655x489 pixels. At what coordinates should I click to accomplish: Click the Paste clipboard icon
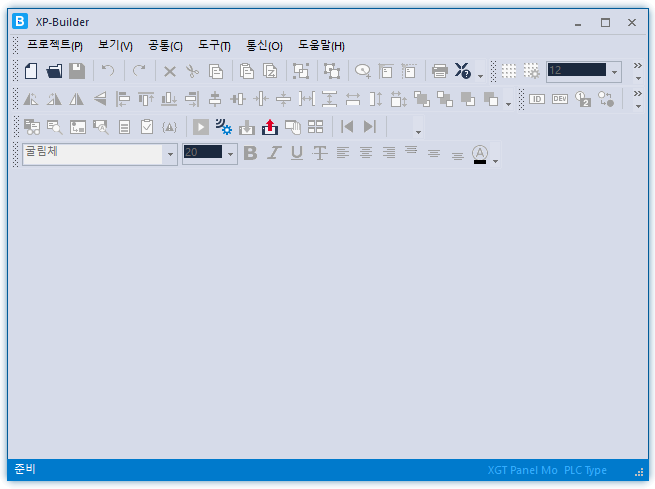pyautogui.click(x=247, y=71)
